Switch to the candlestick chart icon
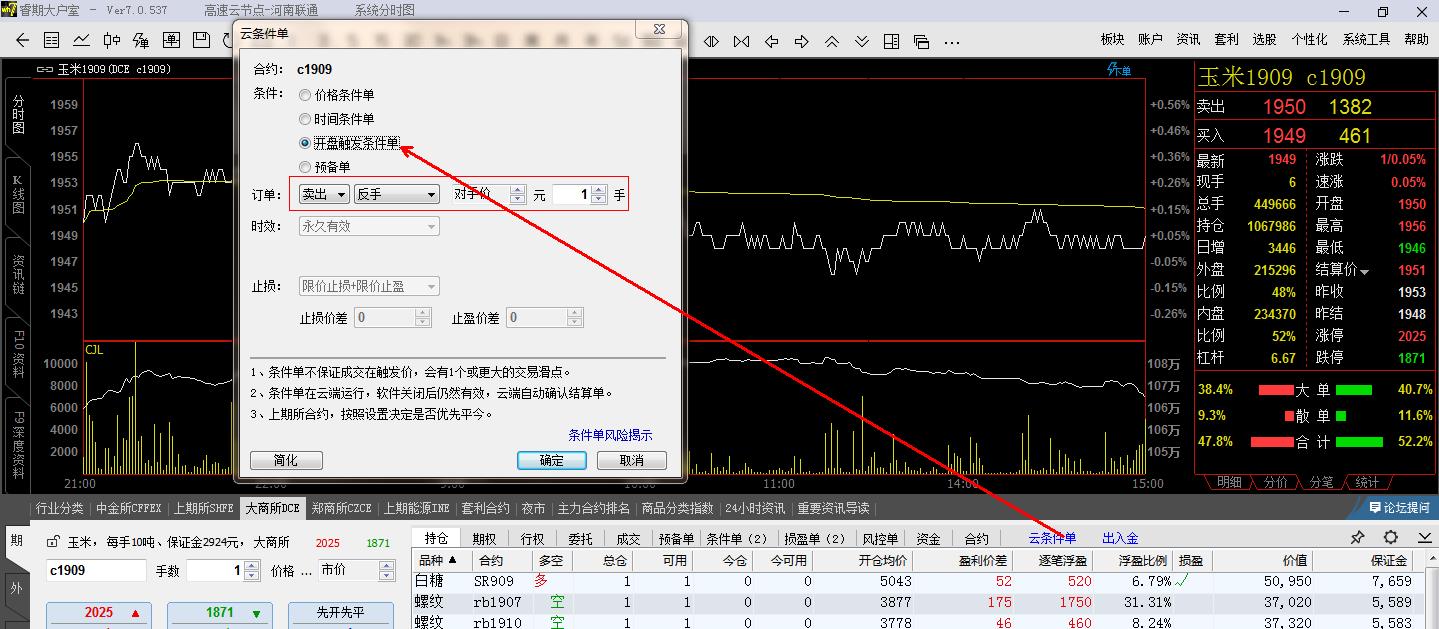Screen dimensions: 1439x629 [112, 41]
